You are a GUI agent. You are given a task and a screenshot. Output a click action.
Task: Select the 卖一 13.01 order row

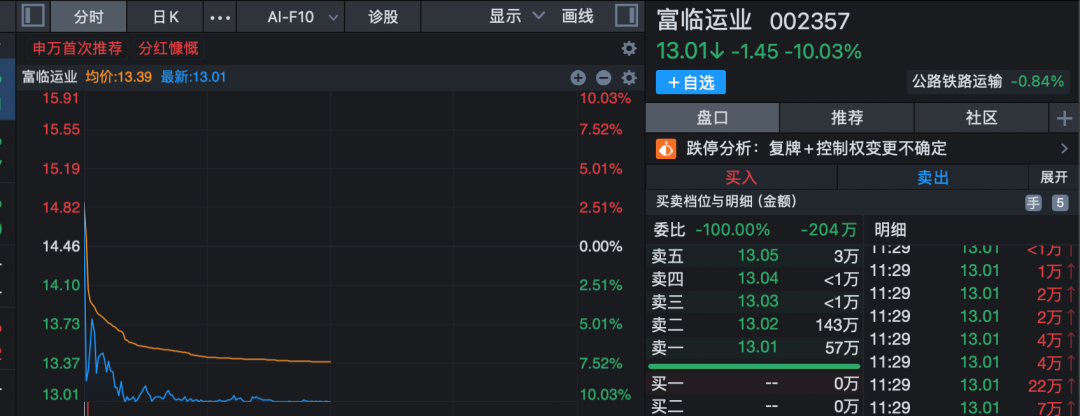tap(754, 347)
